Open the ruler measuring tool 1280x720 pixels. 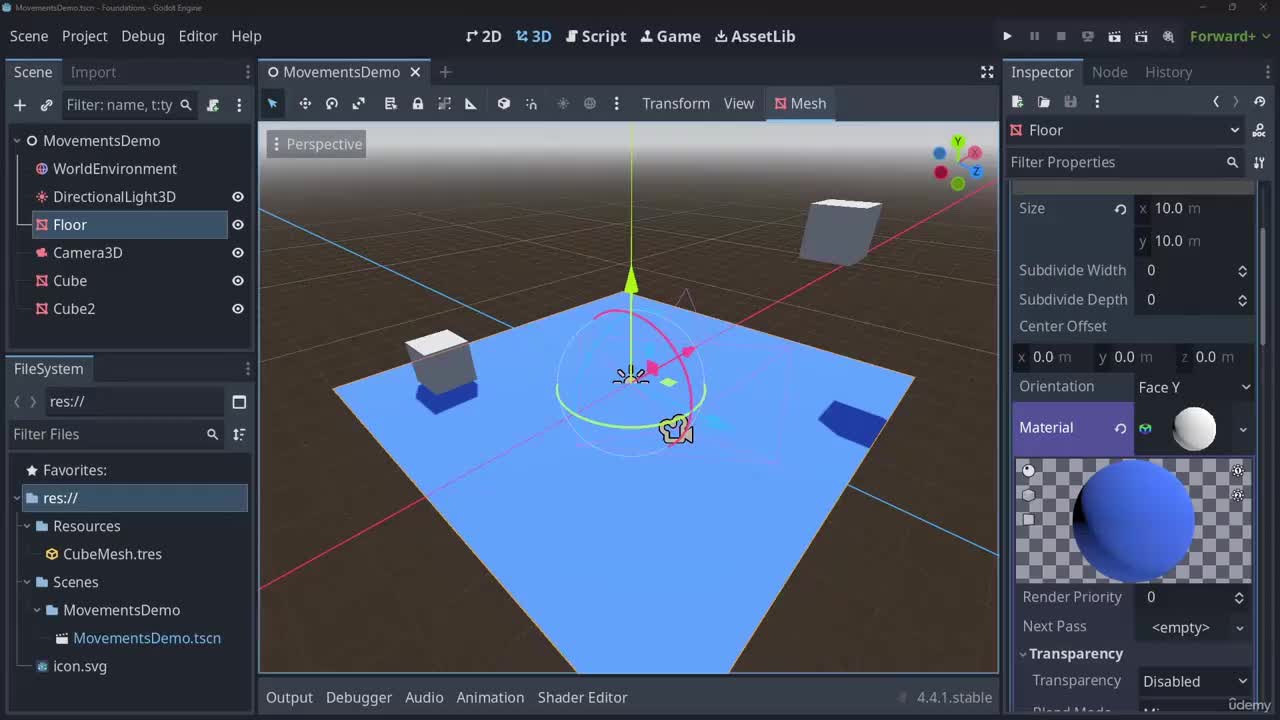[x=471, y=103]
